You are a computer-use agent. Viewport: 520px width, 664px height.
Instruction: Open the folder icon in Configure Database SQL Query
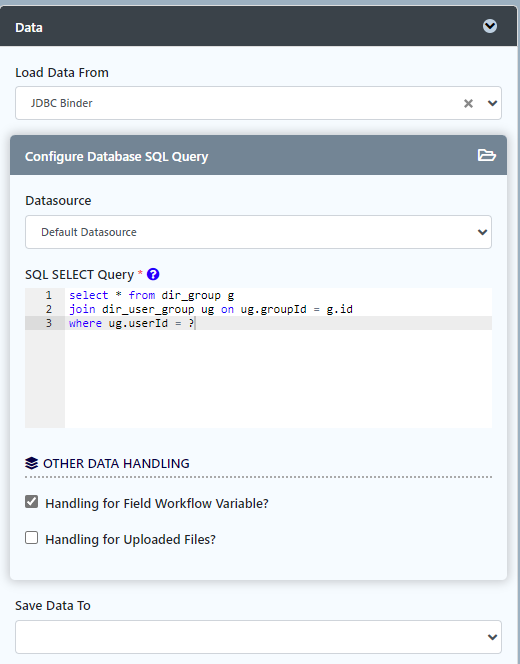coord(487,155)
